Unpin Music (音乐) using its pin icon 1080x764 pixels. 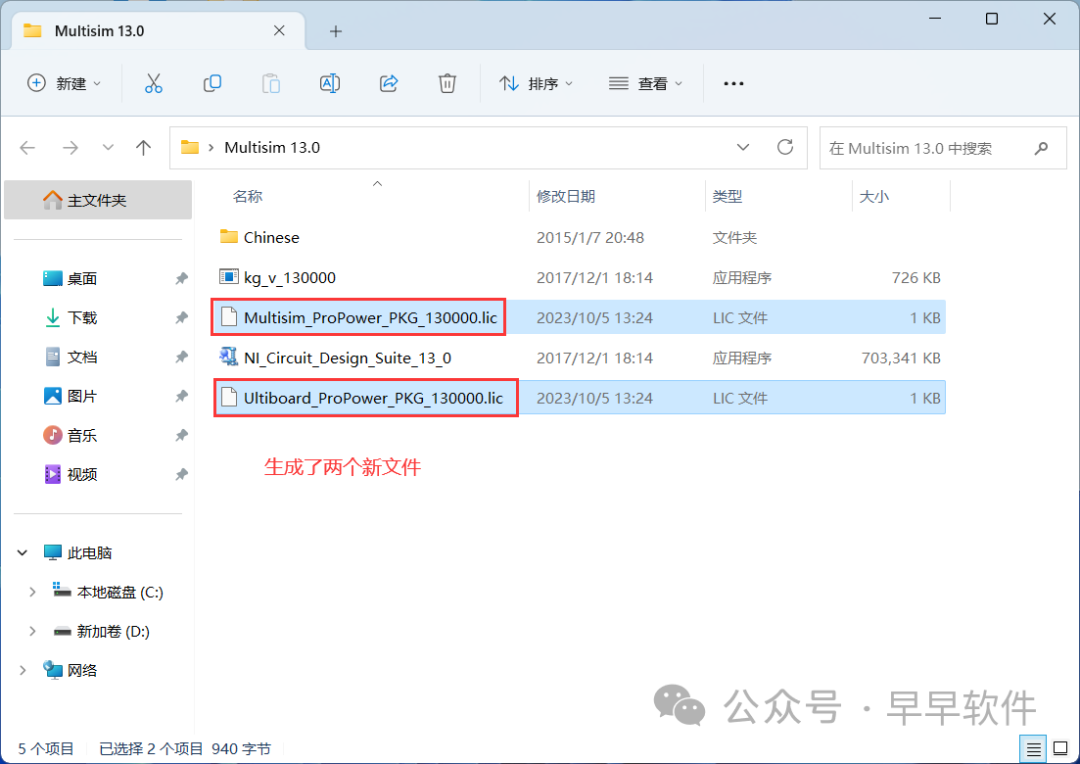pyautogui.click(x=181, y=435)
